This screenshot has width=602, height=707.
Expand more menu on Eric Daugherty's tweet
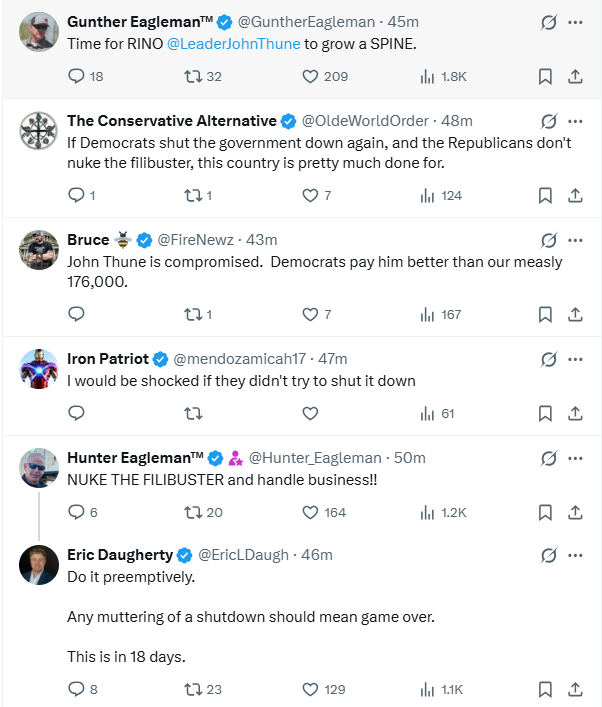click(575, 555)
